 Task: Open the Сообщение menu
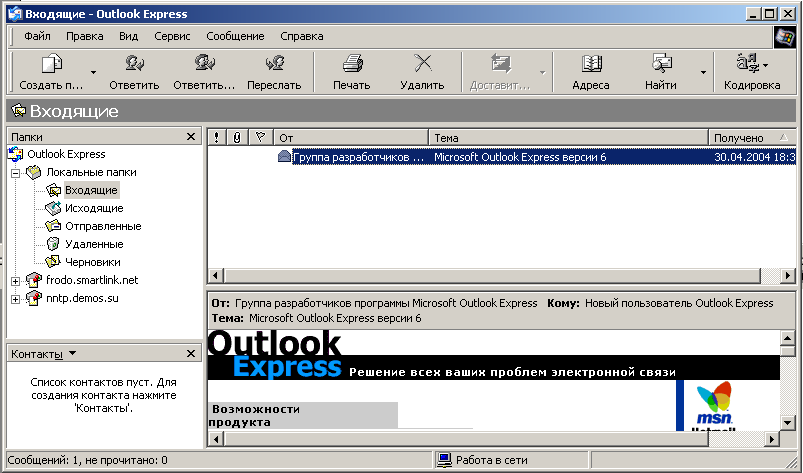[x=235, y=36]
